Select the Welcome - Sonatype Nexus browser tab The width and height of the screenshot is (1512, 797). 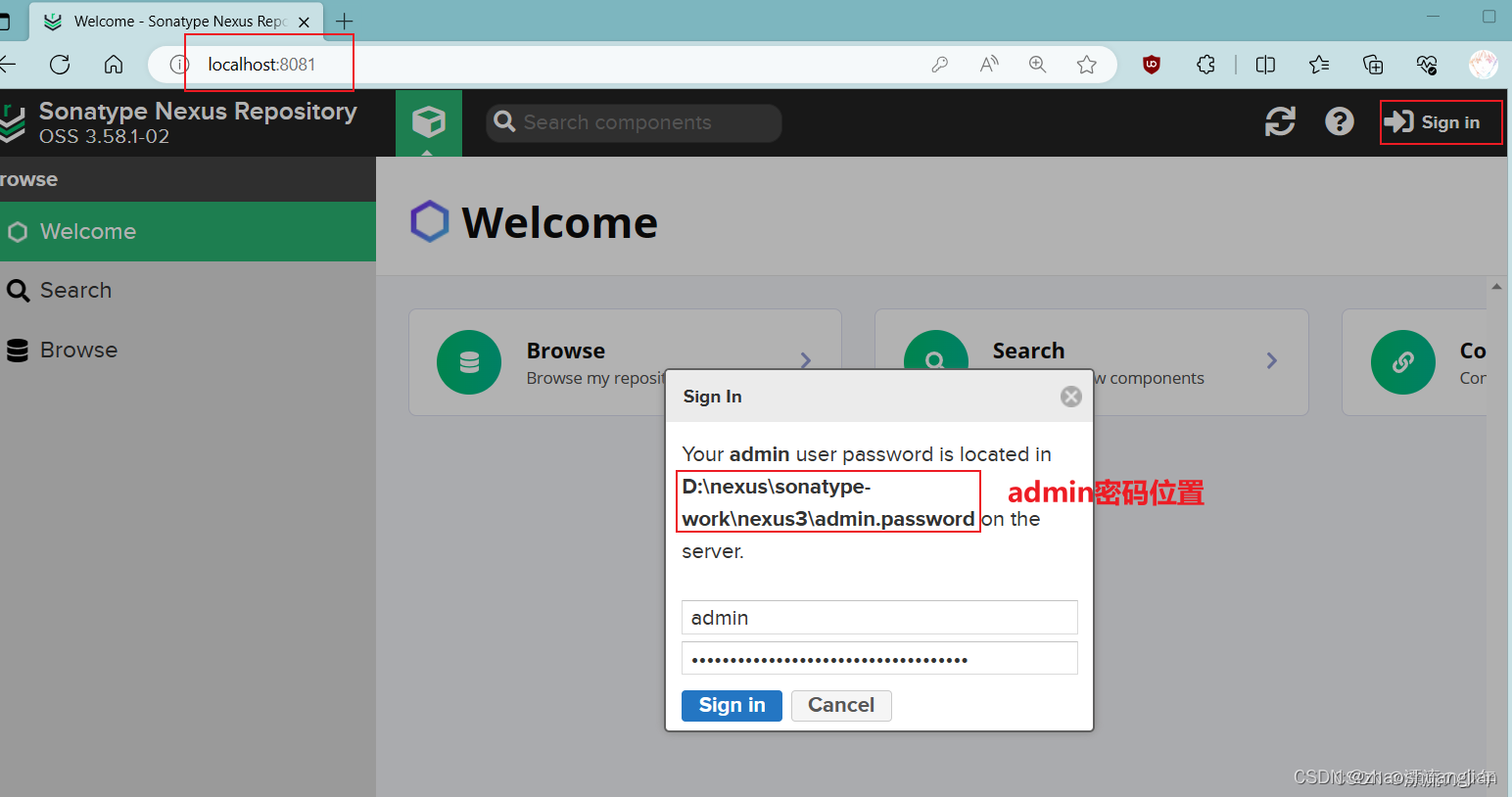click(178, 22)
